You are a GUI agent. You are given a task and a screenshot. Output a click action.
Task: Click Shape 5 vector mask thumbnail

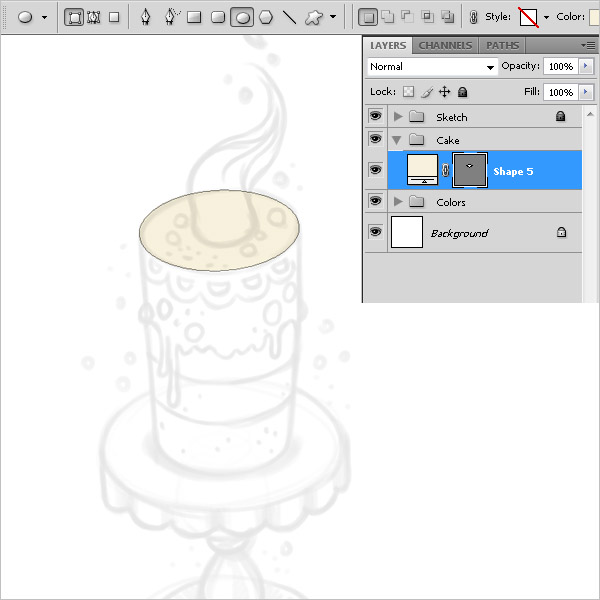pyautogui.click(x=470, y=170)
